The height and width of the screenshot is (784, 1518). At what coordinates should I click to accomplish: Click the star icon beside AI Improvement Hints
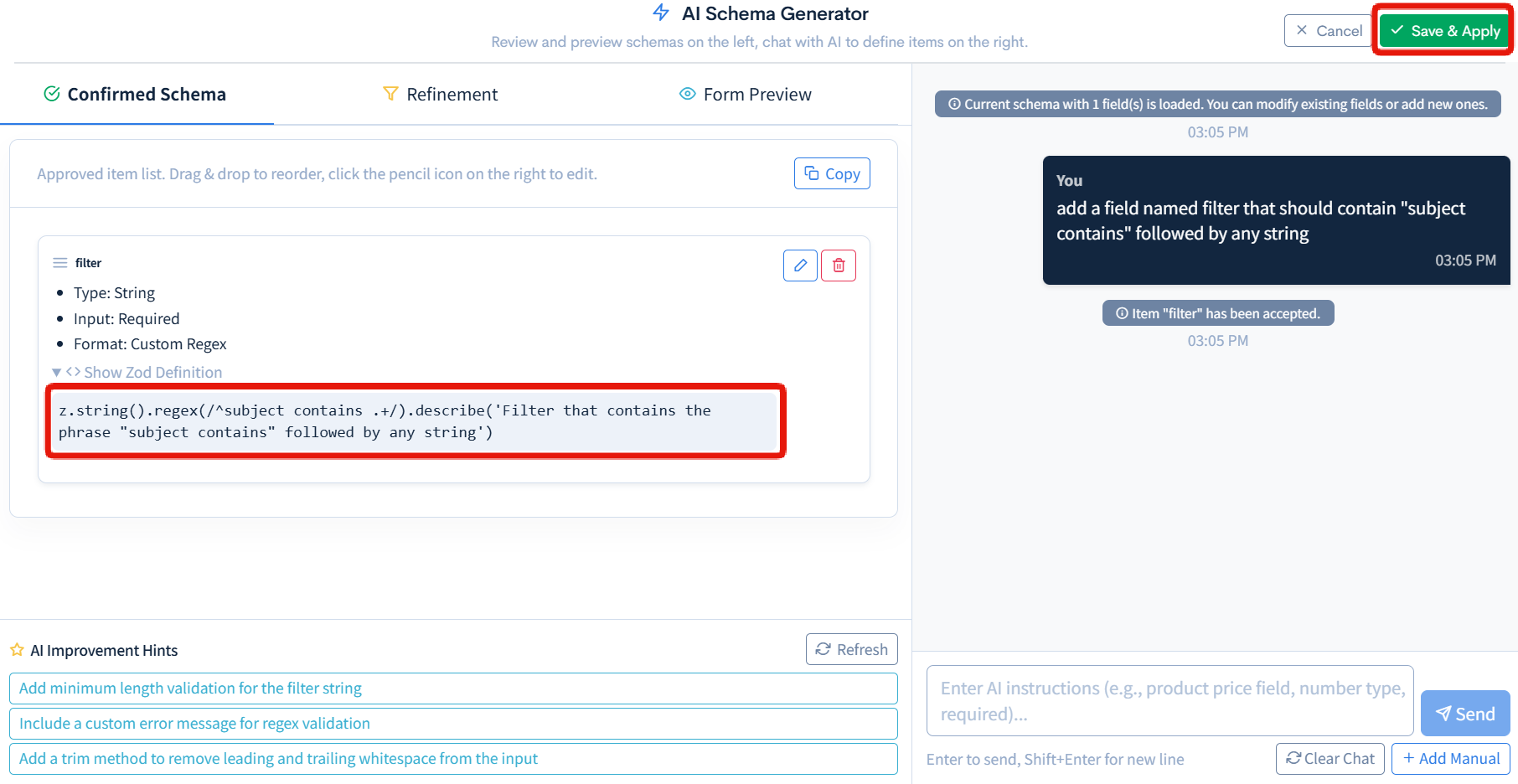point(17,650)
